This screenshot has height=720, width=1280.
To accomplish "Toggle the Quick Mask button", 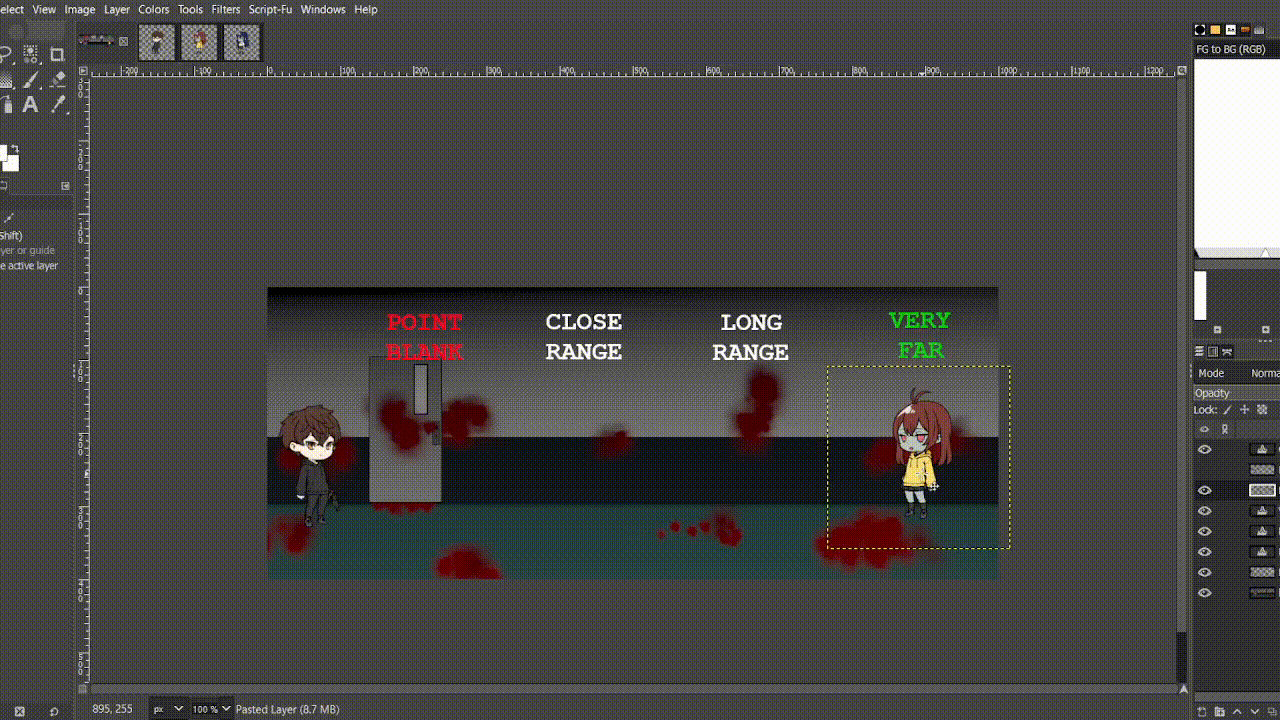I will tap(83, 689).
